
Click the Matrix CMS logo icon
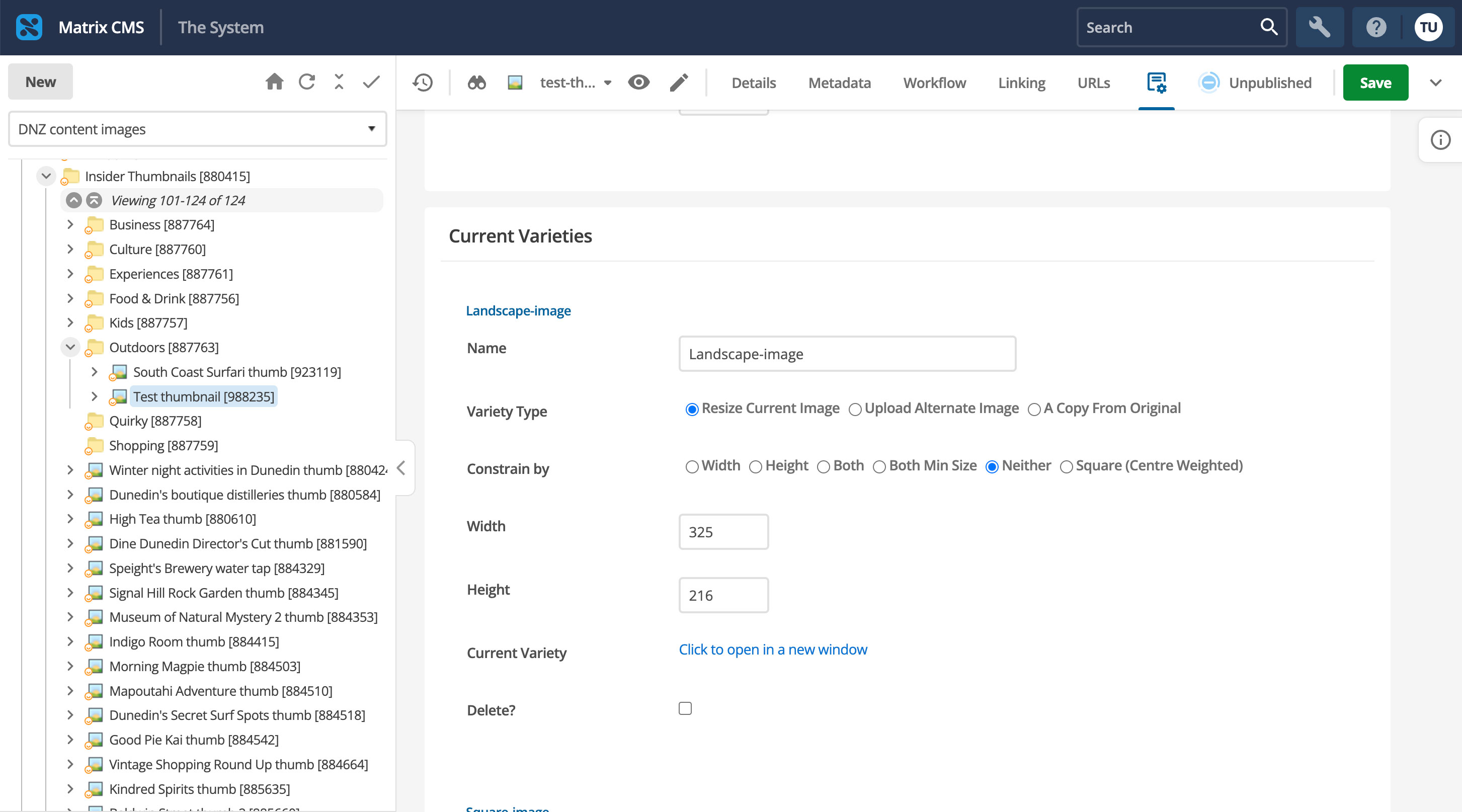29,27
